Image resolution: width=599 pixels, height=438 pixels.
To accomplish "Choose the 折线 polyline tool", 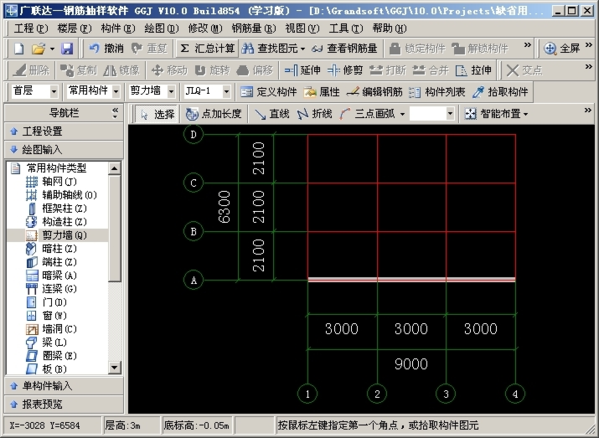I will tap(314, 114).
